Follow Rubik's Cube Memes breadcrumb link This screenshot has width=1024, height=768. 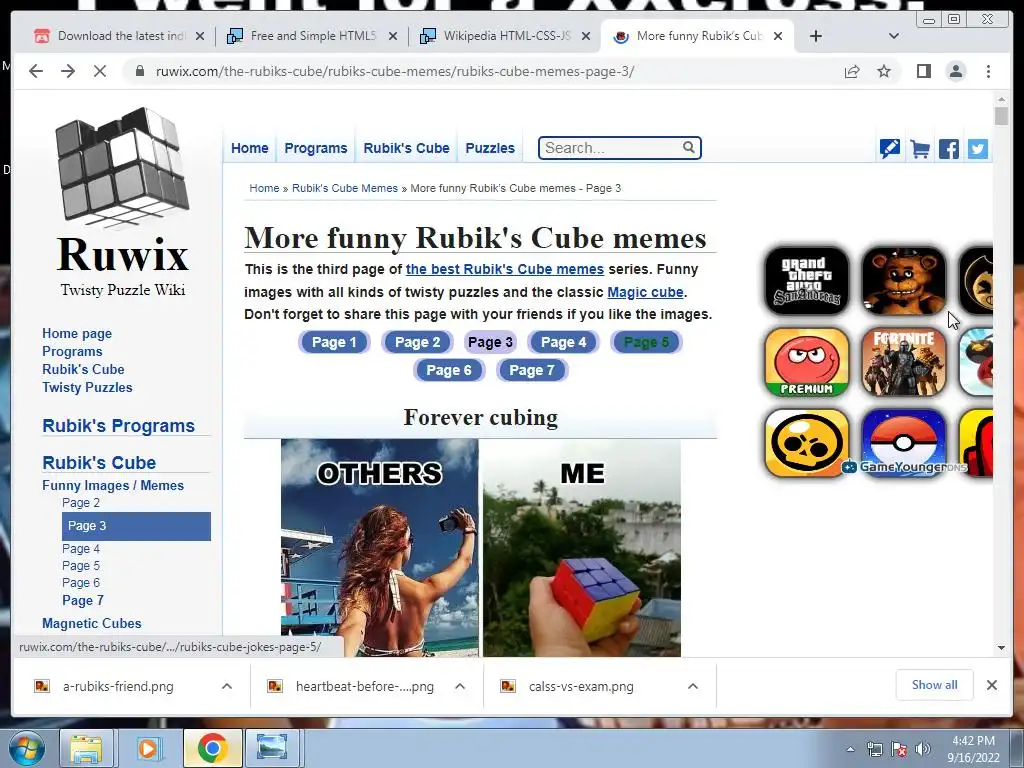(x=344, y=188)
